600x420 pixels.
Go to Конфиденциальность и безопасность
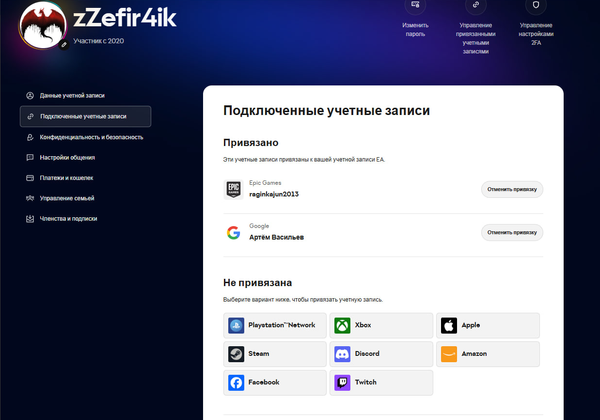[91, 137]
